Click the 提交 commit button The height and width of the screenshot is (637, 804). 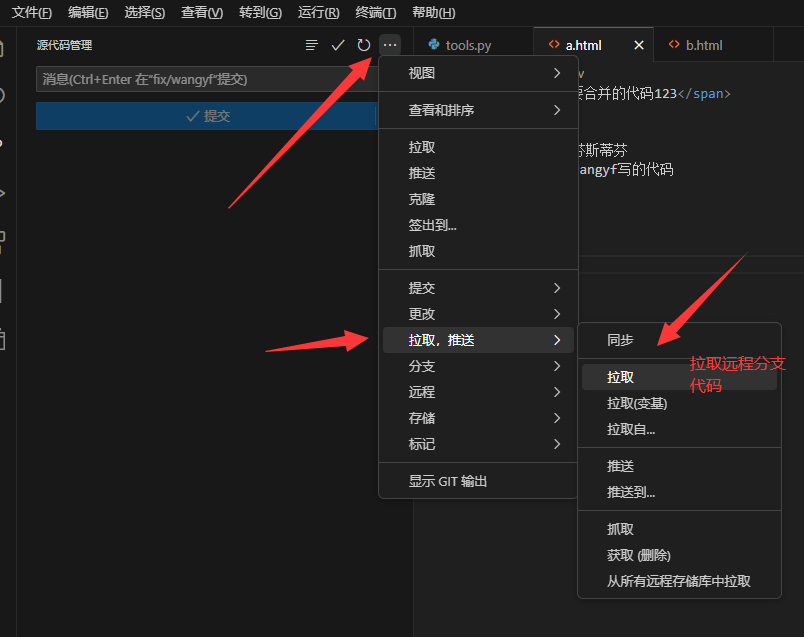(206, 115)
